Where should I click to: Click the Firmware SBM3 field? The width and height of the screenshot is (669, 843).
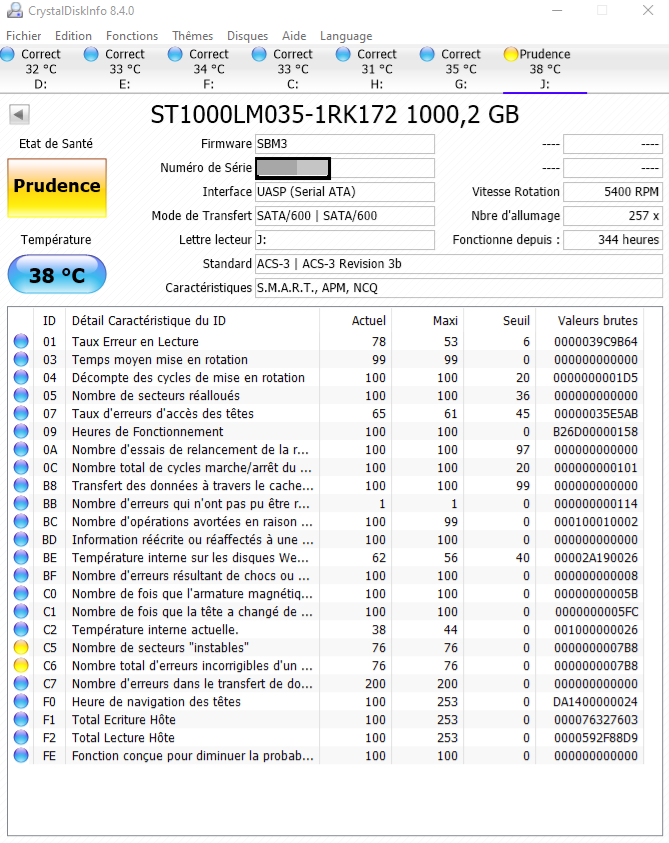click(345, 144)
